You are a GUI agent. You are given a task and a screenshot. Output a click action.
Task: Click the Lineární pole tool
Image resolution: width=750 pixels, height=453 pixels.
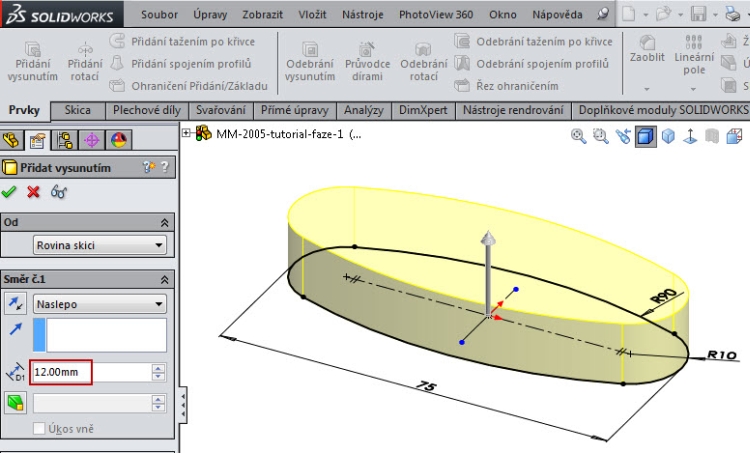[x=694, y=55]
